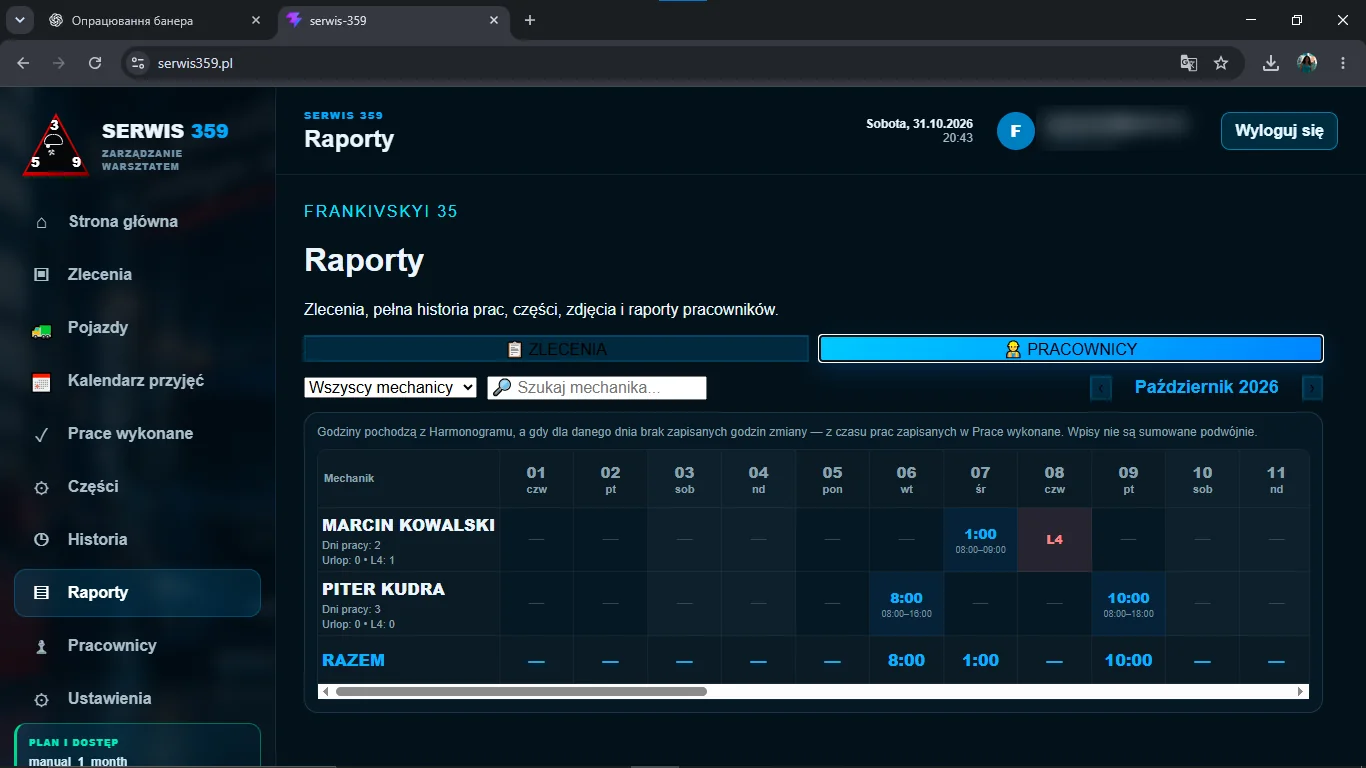Click the RAZEM totals row label
This screenshot has width=1366, height=768.
[x=353, y=661]
